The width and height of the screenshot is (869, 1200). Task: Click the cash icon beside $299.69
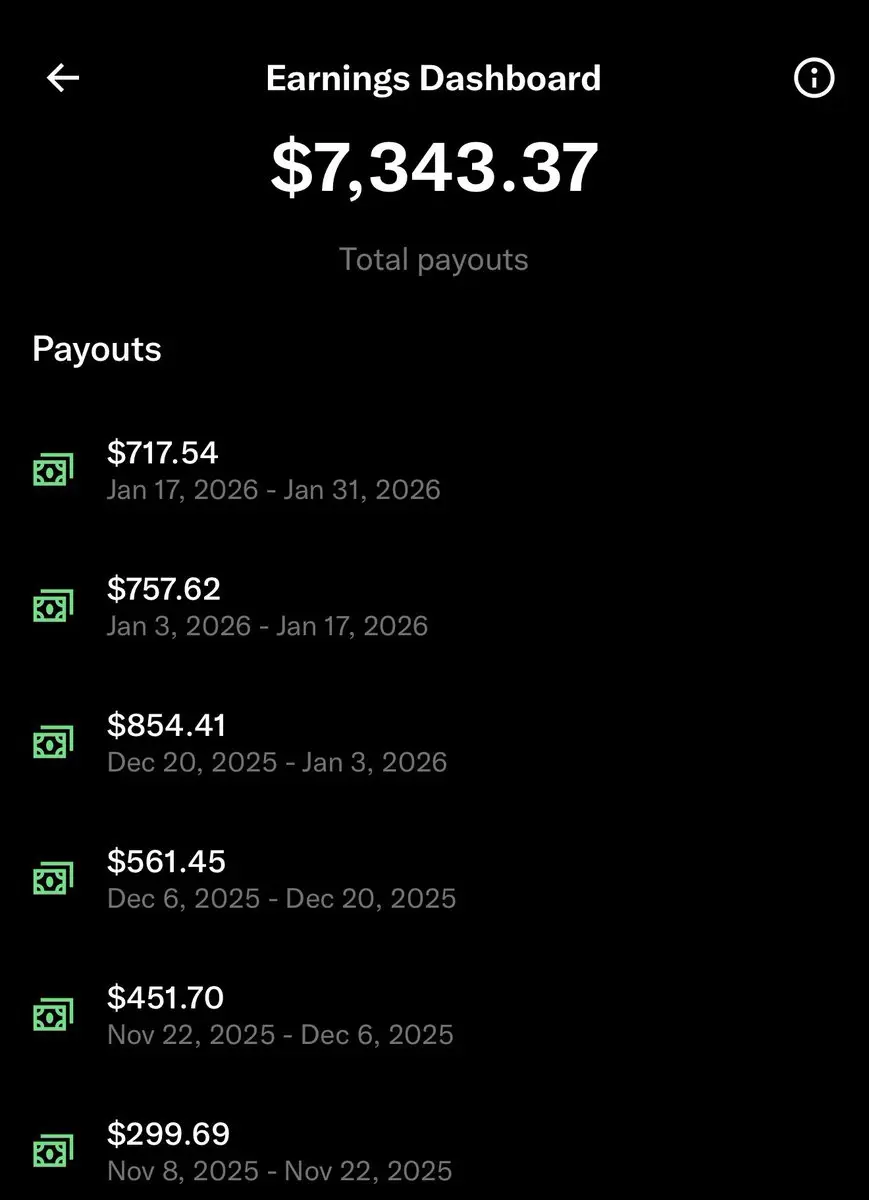coord(53,1150)
